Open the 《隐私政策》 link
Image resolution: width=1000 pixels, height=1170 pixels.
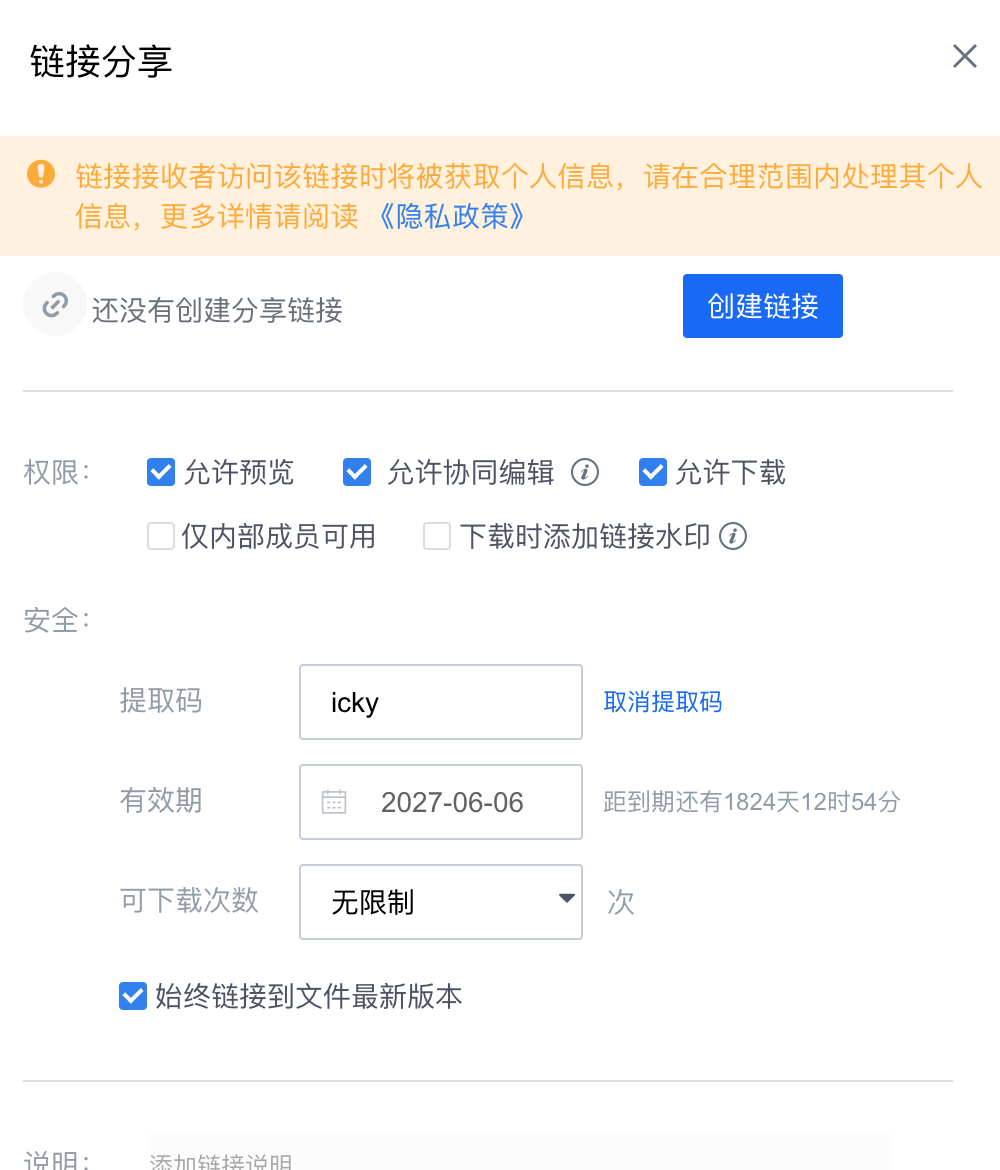click(452, 216)
